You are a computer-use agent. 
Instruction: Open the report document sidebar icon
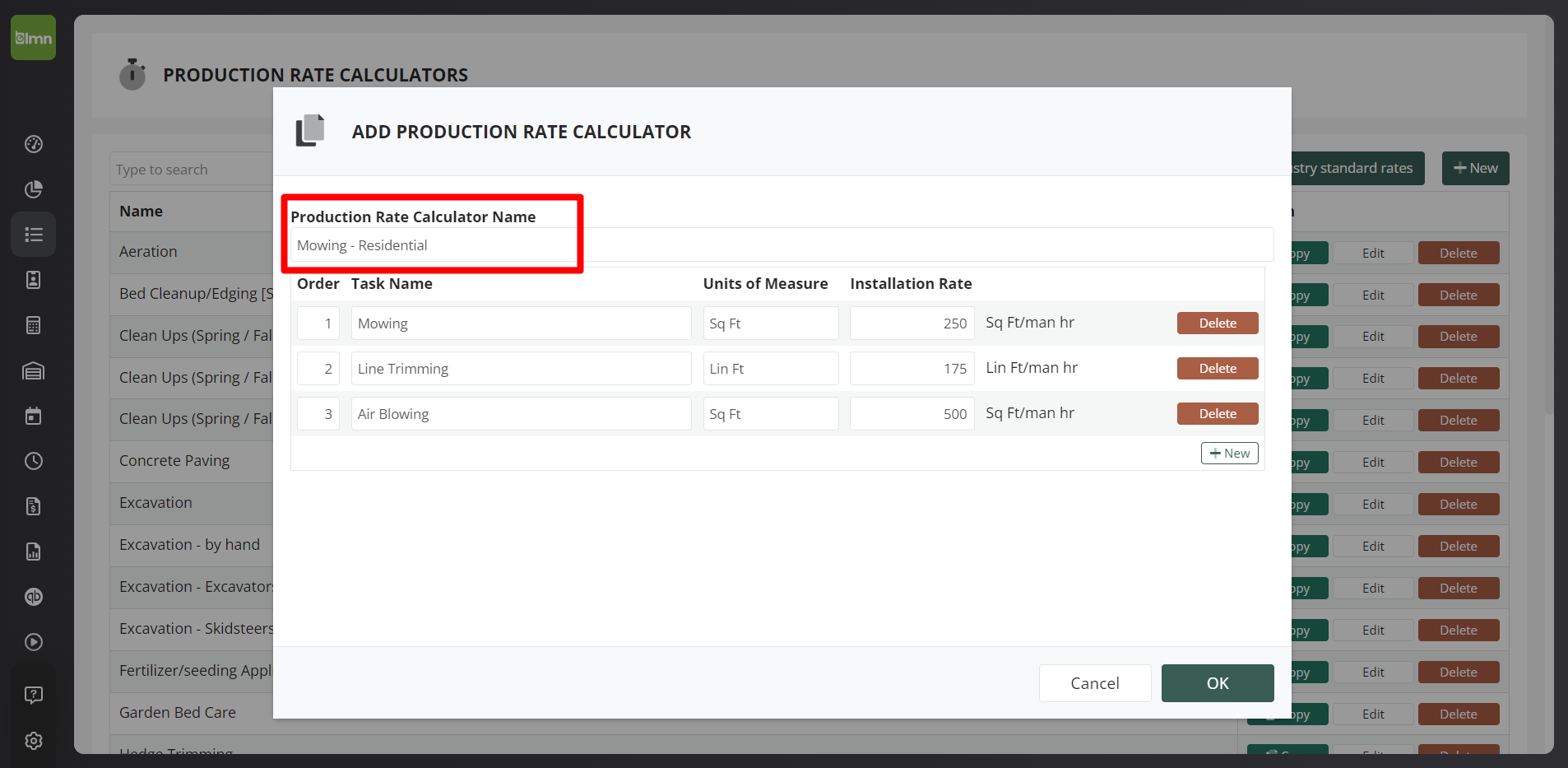(x=33, y=552)
